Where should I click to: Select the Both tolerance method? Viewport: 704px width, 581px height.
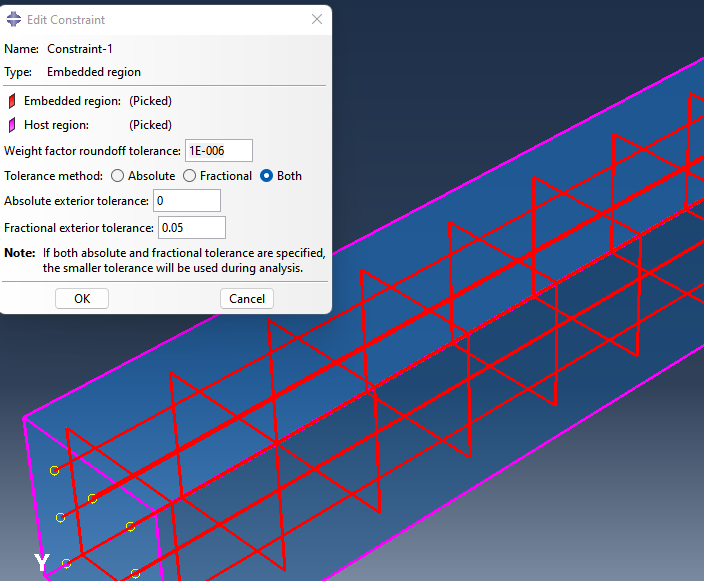tap(266, 176)
